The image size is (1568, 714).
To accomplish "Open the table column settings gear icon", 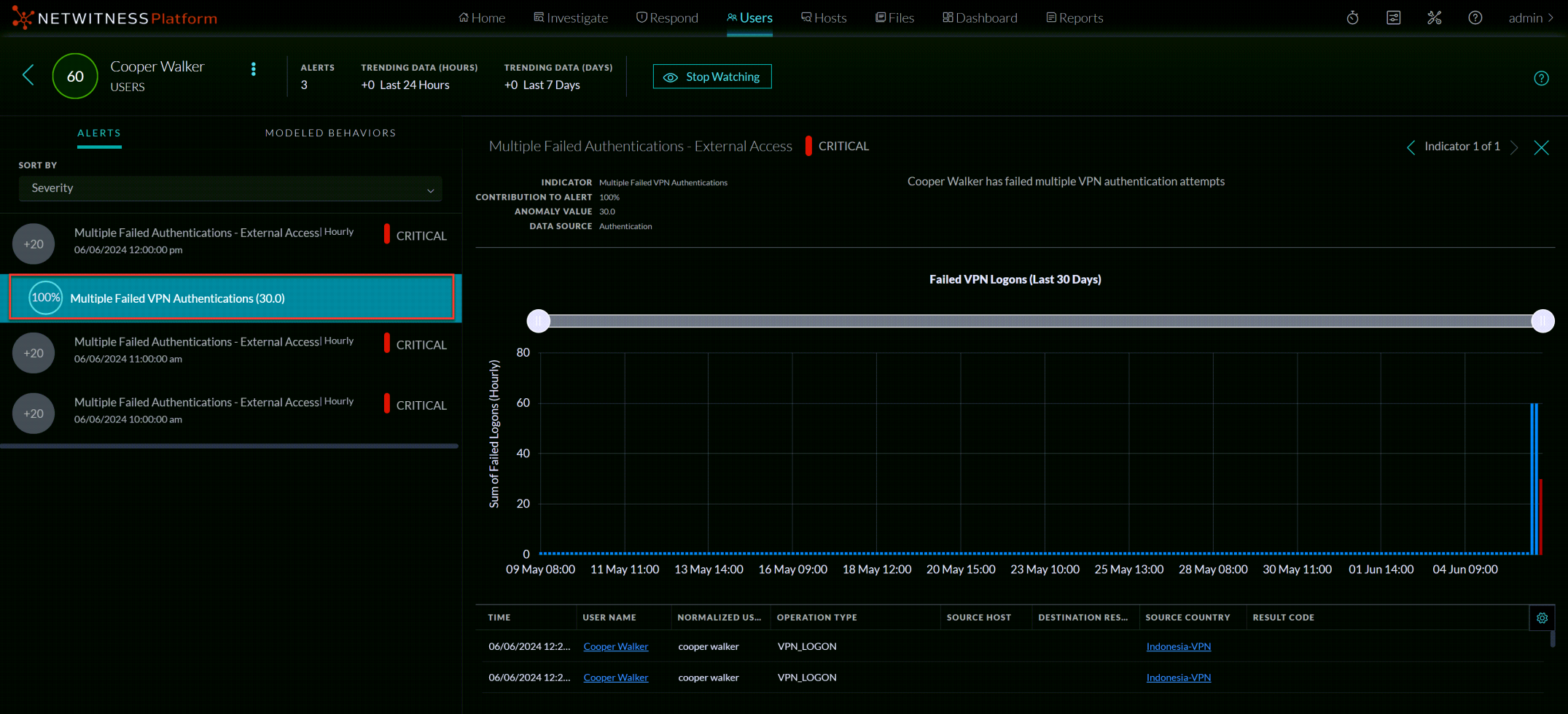I will click(1542, 618).
